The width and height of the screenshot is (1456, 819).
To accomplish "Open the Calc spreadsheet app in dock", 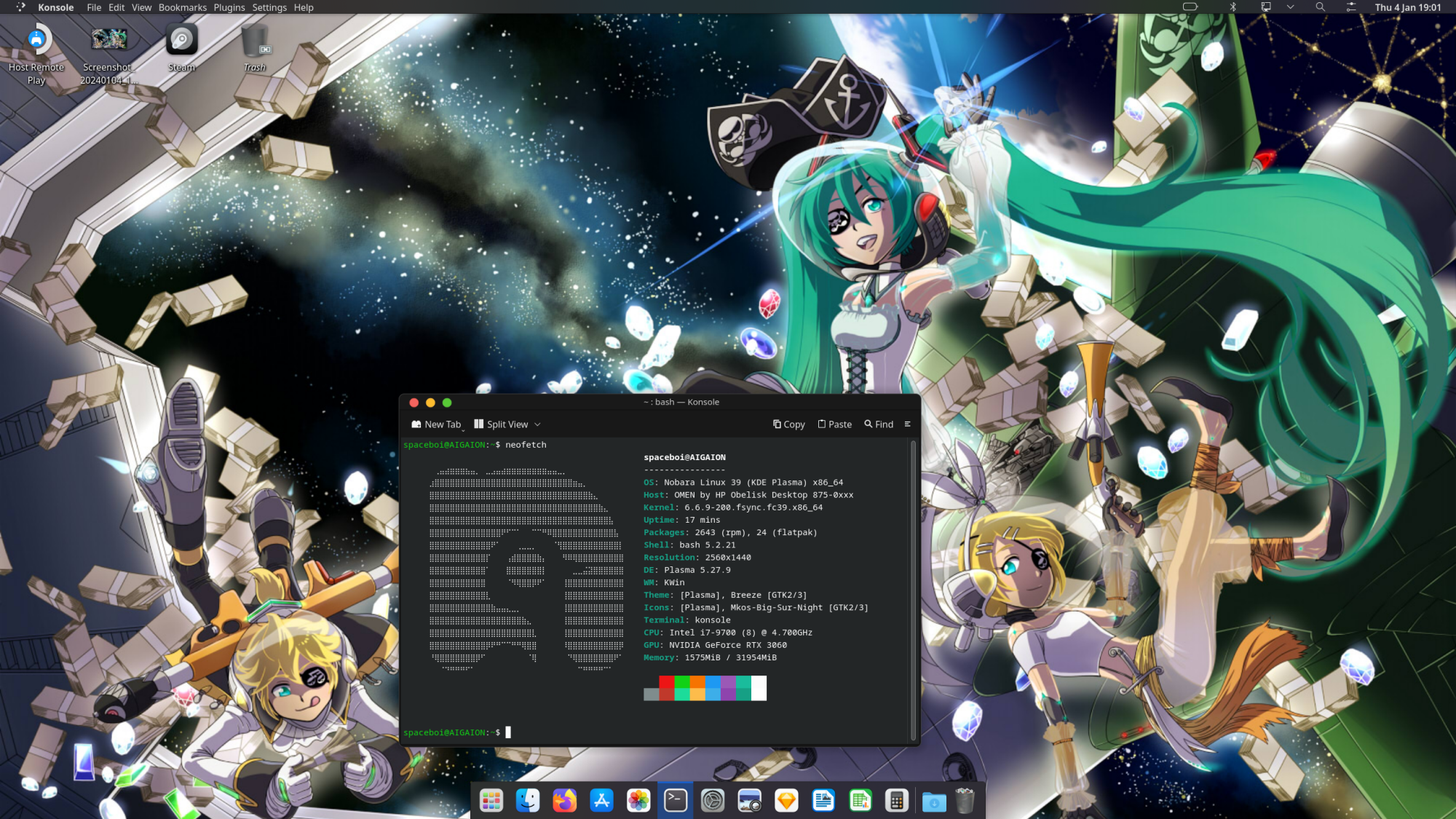I will pos(860,801).
